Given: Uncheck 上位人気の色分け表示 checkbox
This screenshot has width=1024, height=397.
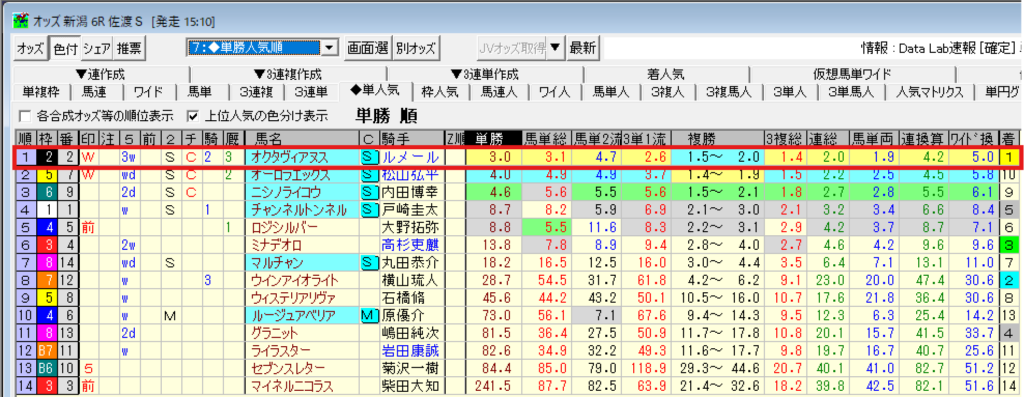Looking at the screenshot, I should 192,116.
